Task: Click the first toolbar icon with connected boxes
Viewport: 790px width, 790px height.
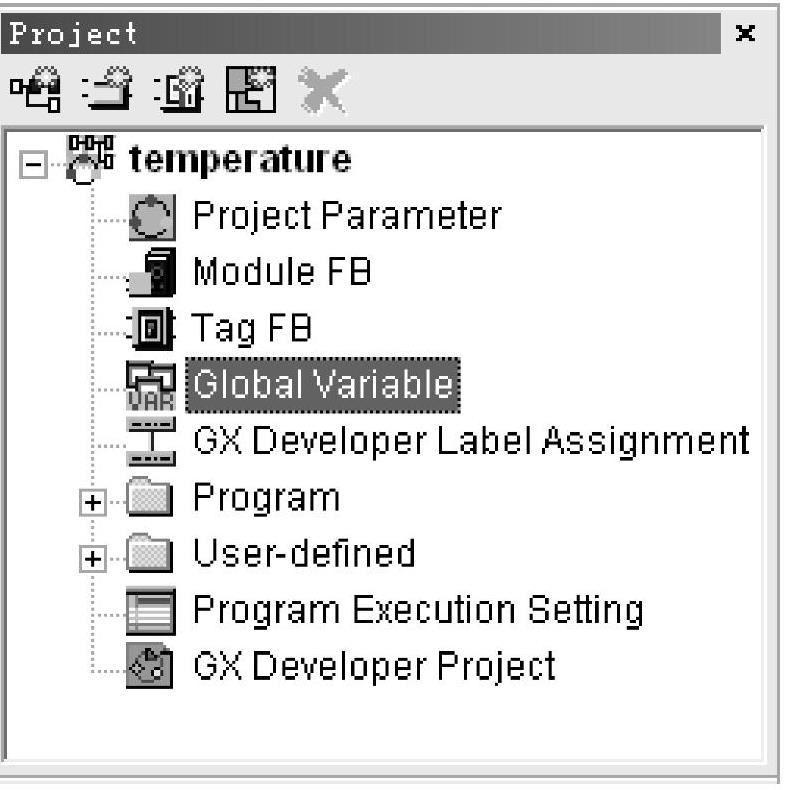Action: pyautogui.click(x=35, y=89)
